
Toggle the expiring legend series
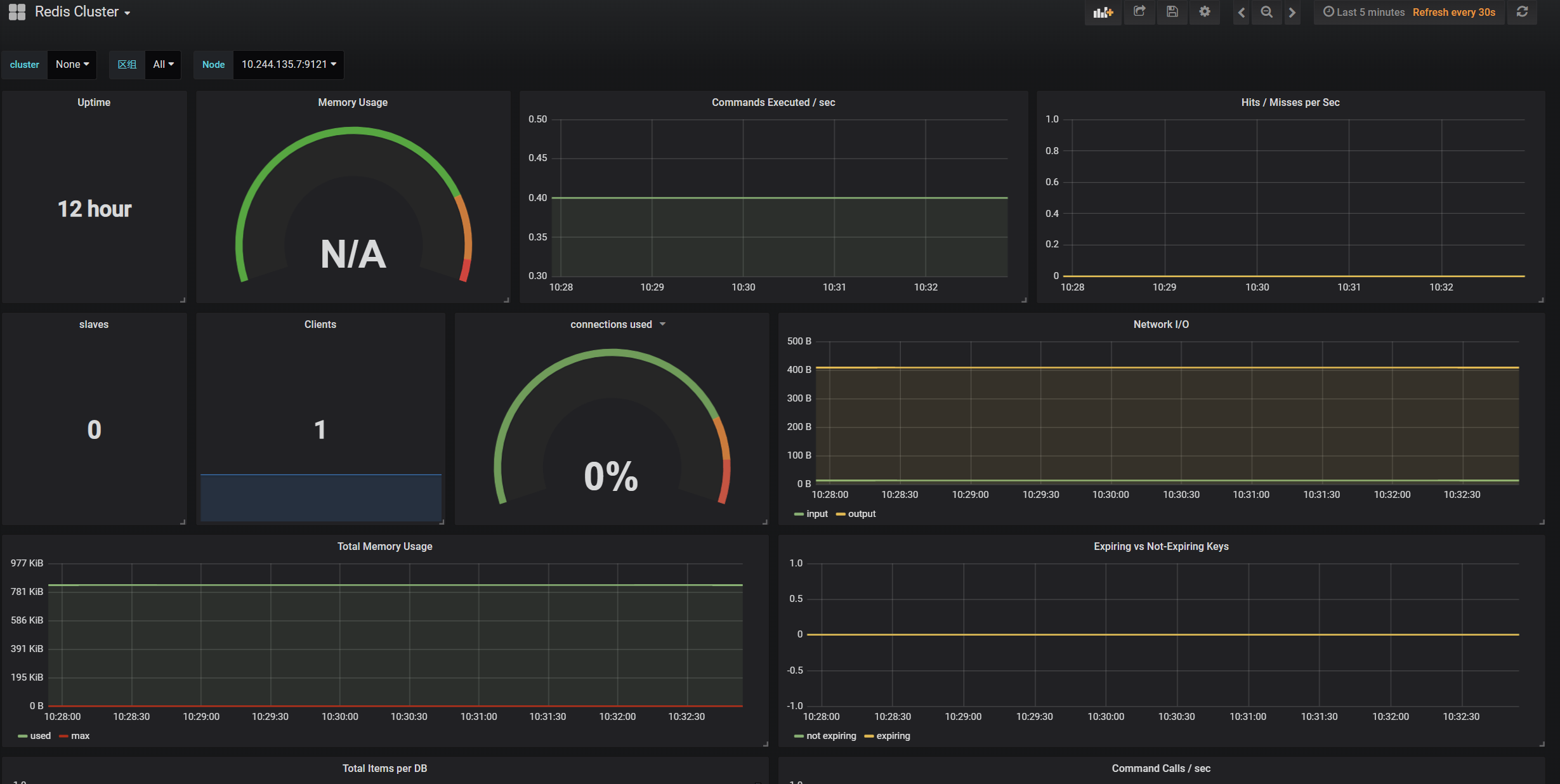[893, 736]
